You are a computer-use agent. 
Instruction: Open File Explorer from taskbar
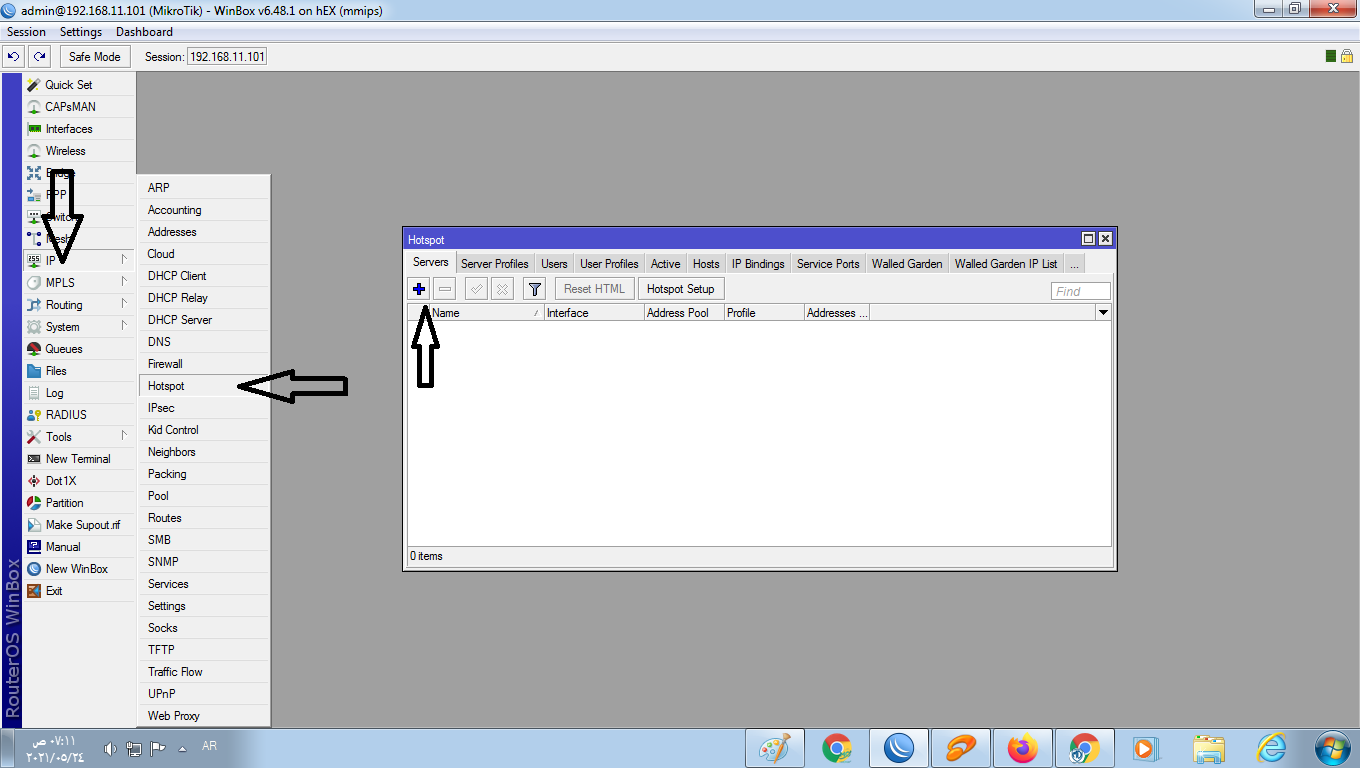click(x=1209, y=748)
